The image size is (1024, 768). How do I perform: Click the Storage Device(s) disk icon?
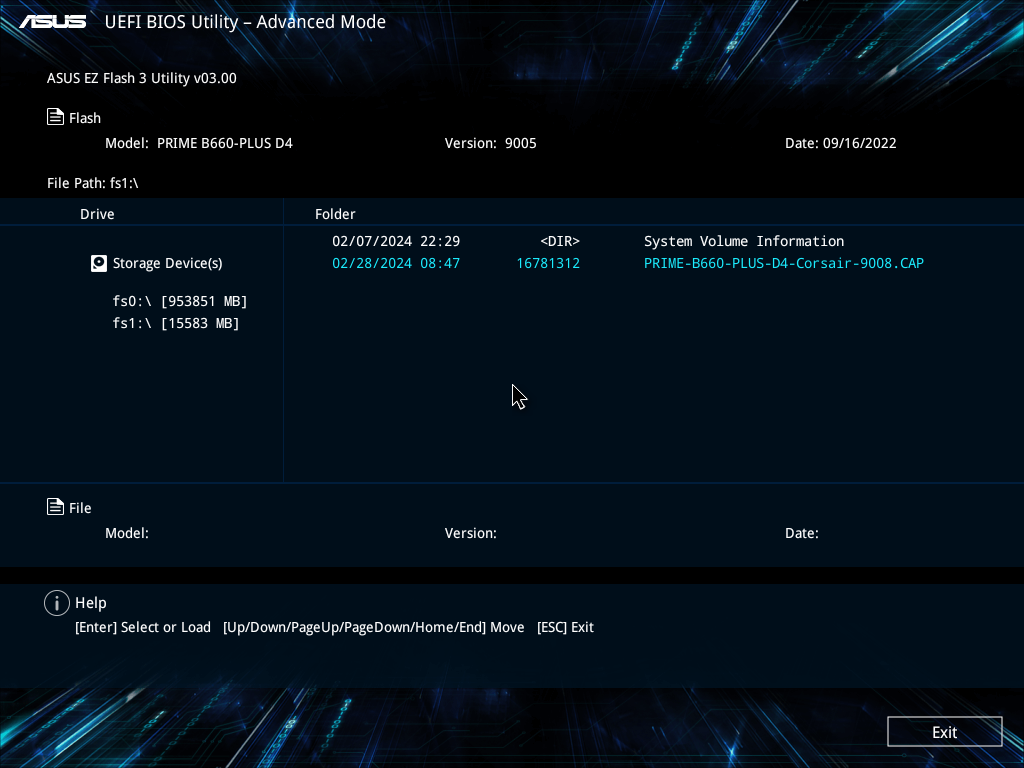tap(98, 263)
